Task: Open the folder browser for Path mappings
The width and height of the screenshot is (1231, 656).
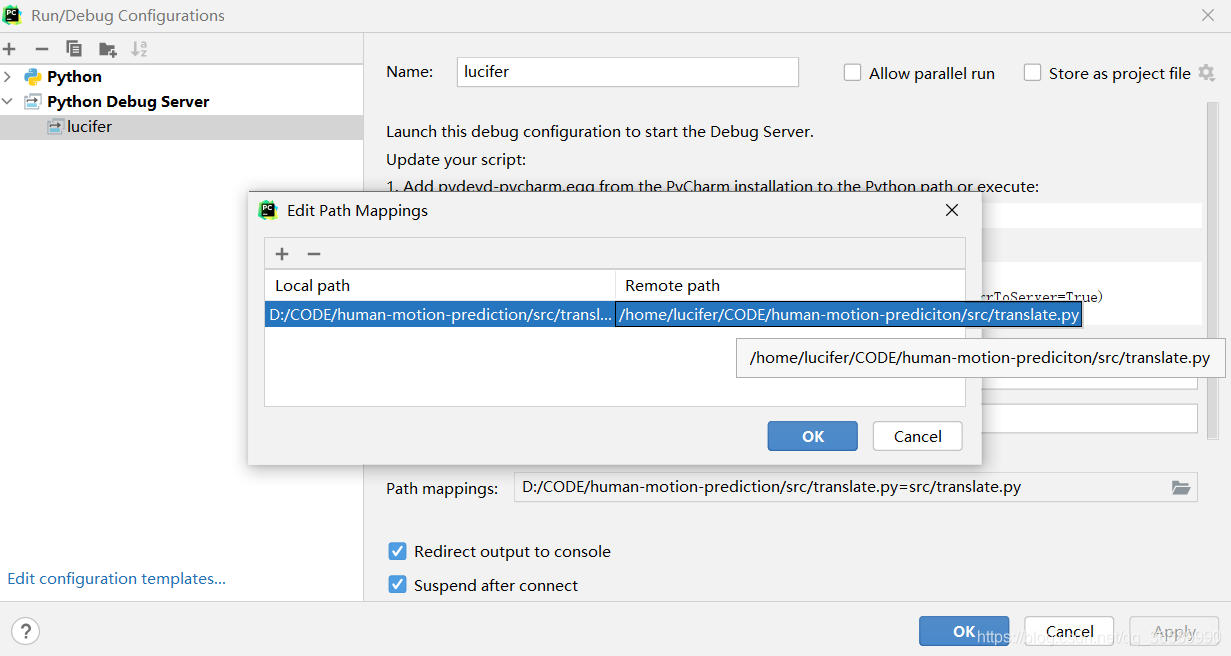Action: [x=1181, y=487]
